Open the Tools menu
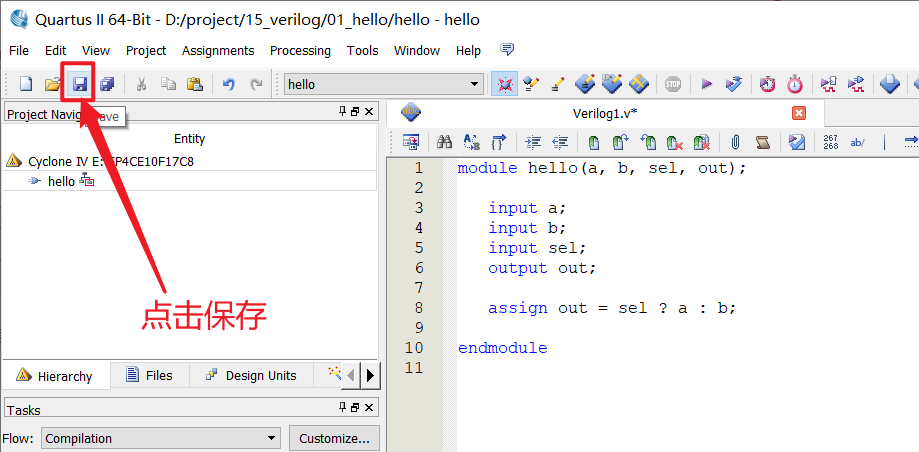 click(362, 51)
